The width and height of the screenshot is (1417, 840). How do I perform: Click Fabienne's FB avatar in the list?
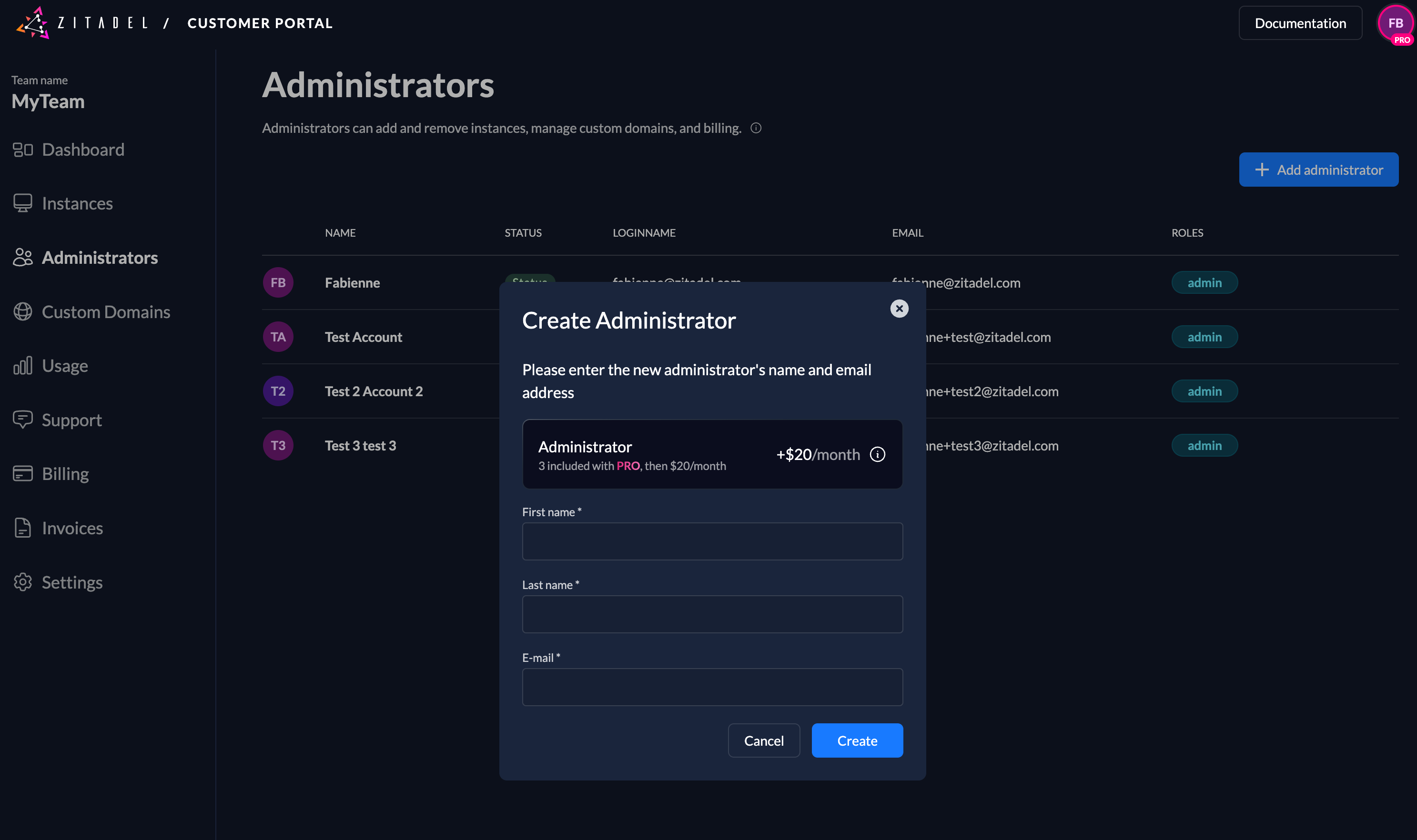coord(277,282)
